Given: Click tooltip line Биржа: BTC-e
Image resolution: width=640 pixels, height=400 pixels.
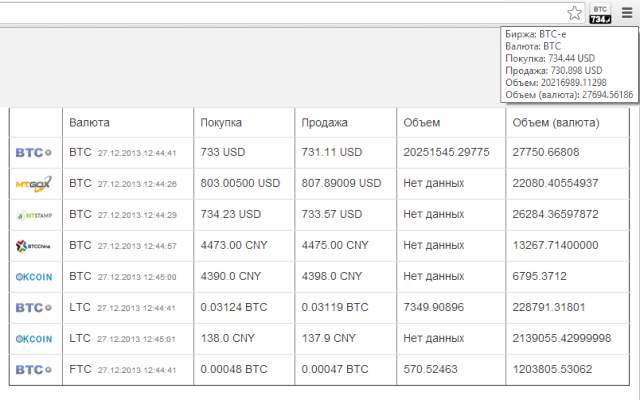Looking at the screenshot, I should coord(536,34).
